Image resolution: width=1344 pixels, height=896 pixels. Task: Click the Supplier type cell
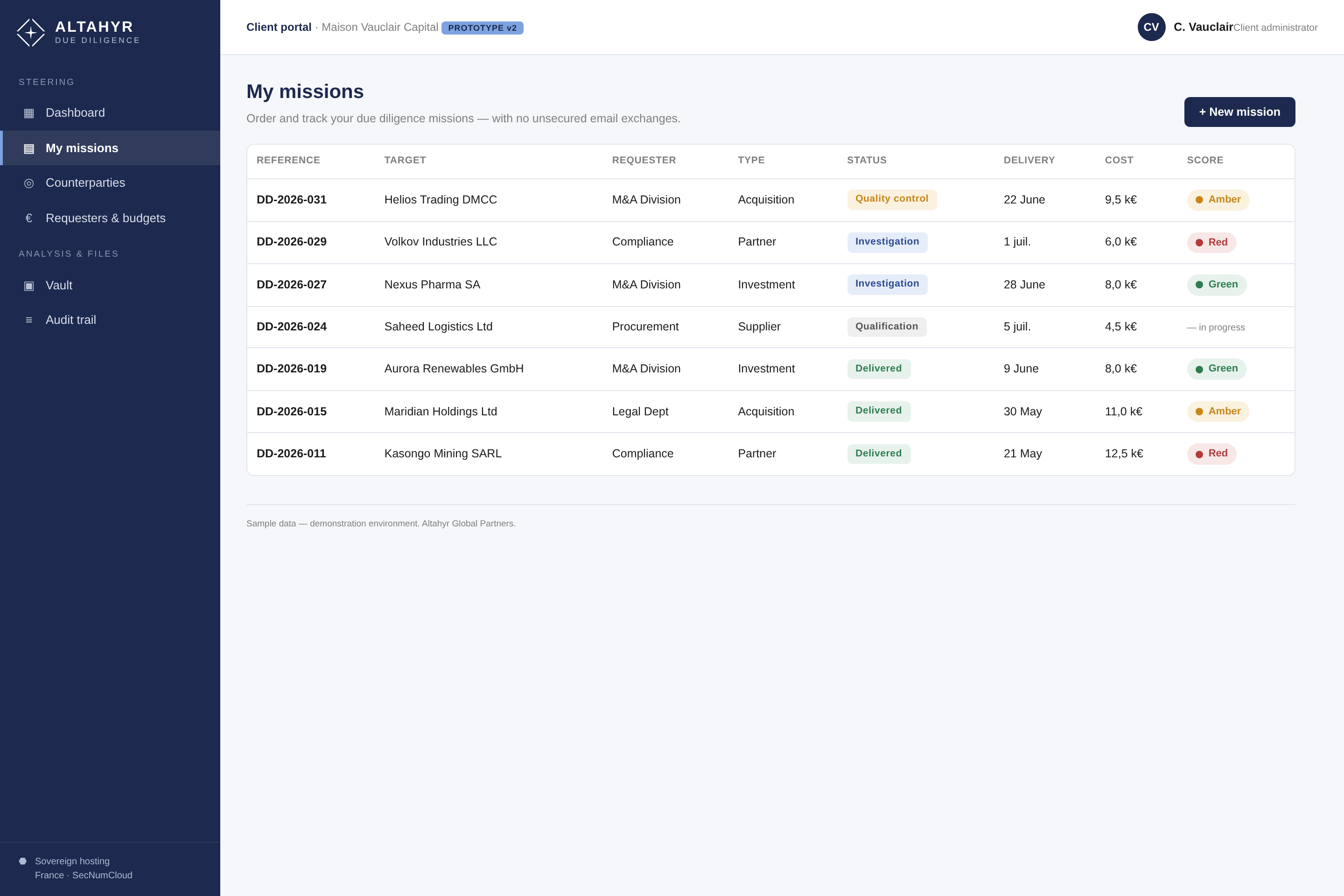(759, 327)
